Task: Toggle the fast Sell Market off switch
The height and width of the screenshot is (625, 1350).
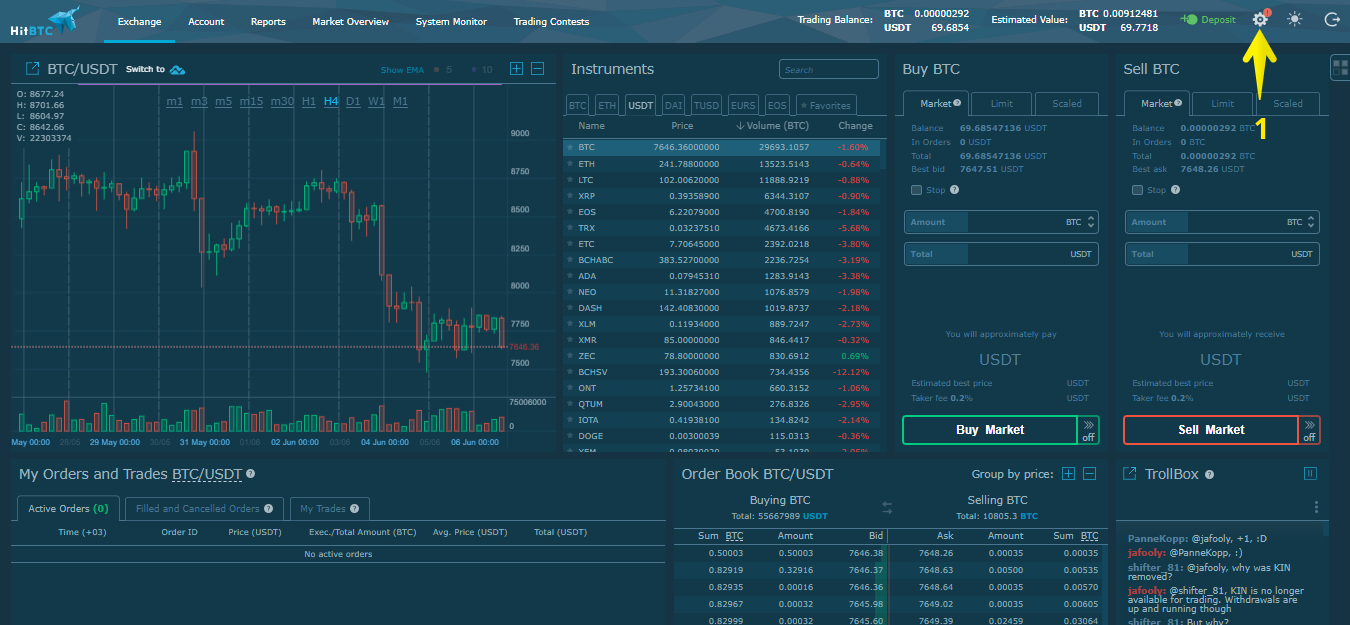Action: [x=1309, y=430]
